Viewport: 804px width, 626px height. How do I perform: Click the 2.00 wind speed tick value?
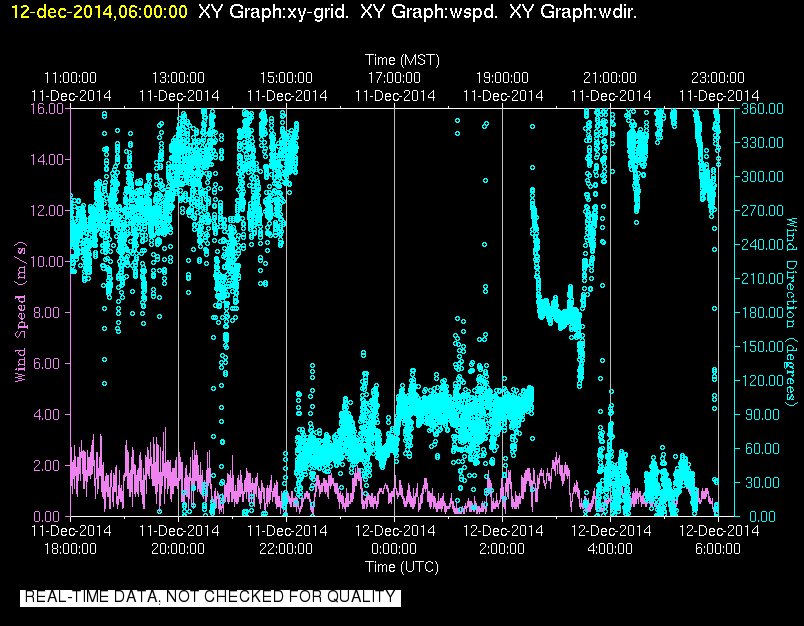[47, 466]
